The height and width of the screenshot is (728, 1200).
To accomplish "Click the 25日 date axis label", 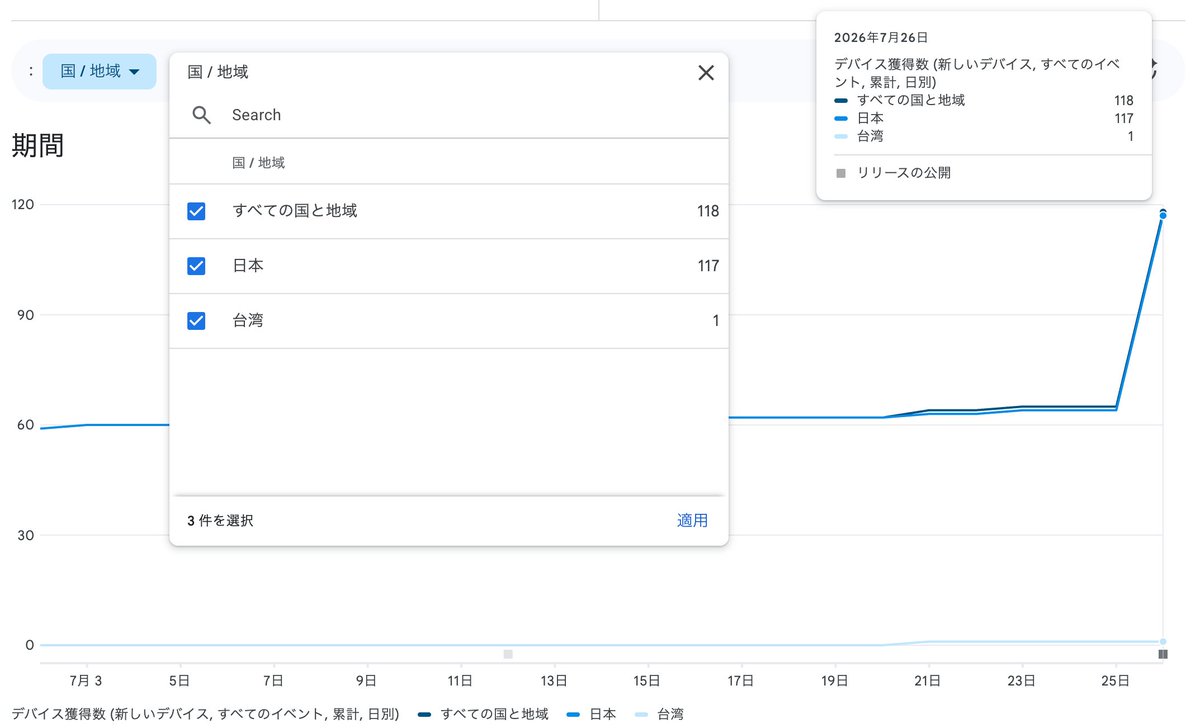I will click(1116, 682).
